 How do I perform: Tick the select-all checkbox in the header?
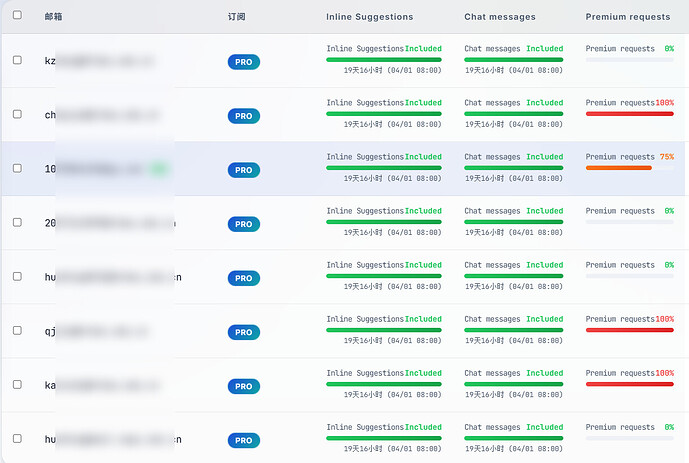(17, 15)
